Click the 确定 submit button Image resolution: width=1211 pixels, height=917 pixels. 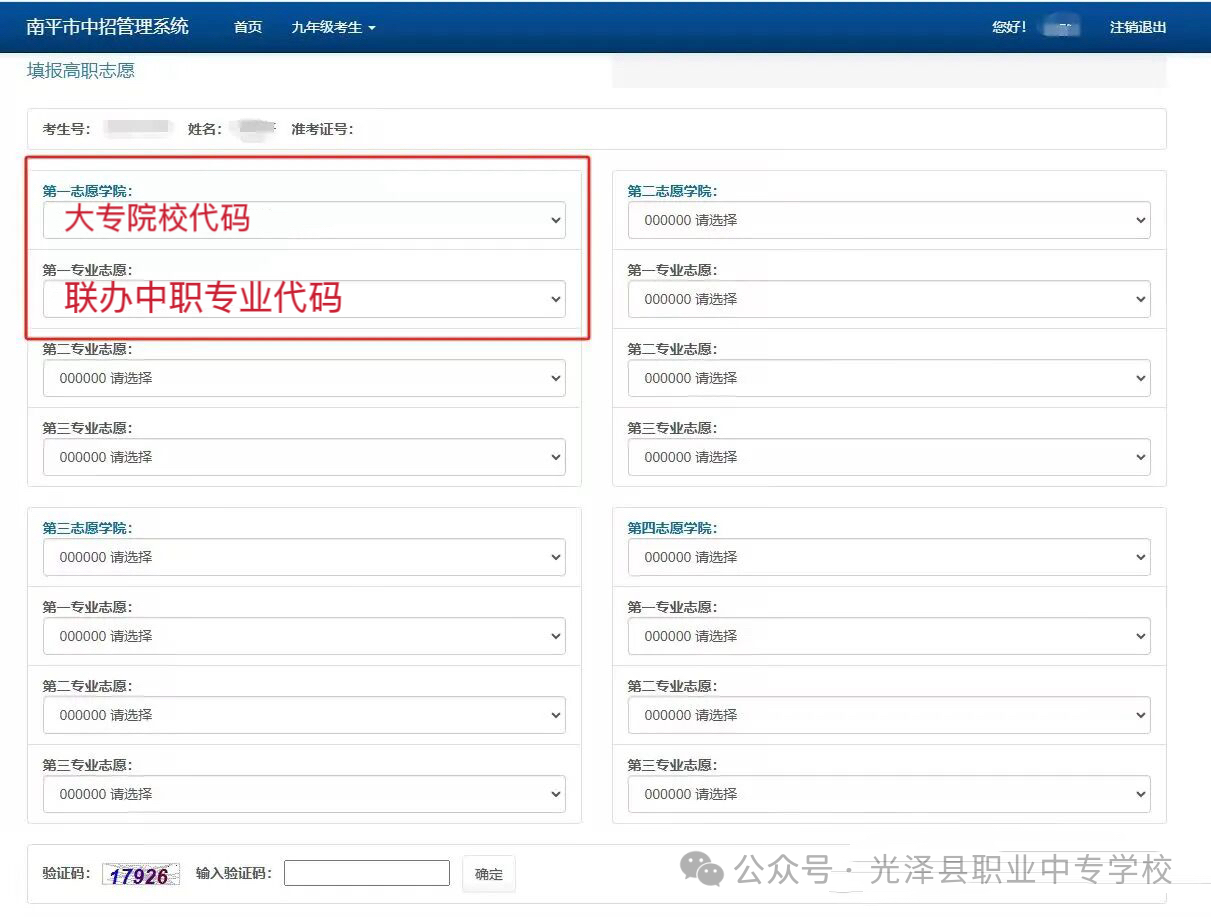point(489,874)
